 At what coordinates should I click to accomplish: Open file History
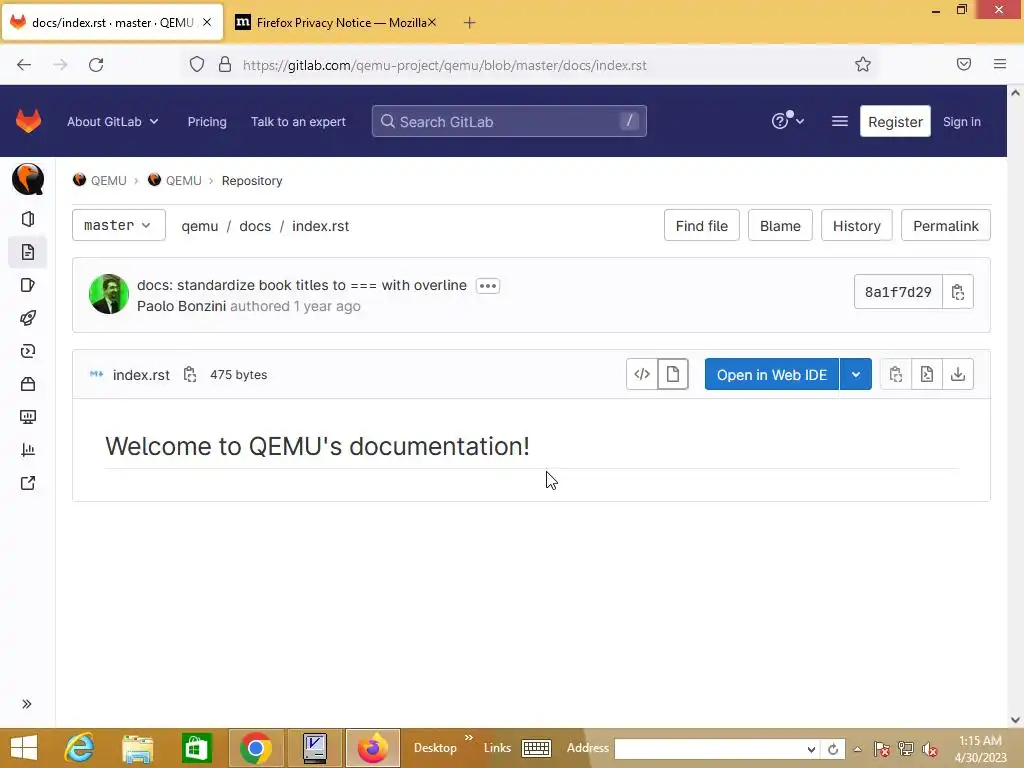(x=857, y=225)
